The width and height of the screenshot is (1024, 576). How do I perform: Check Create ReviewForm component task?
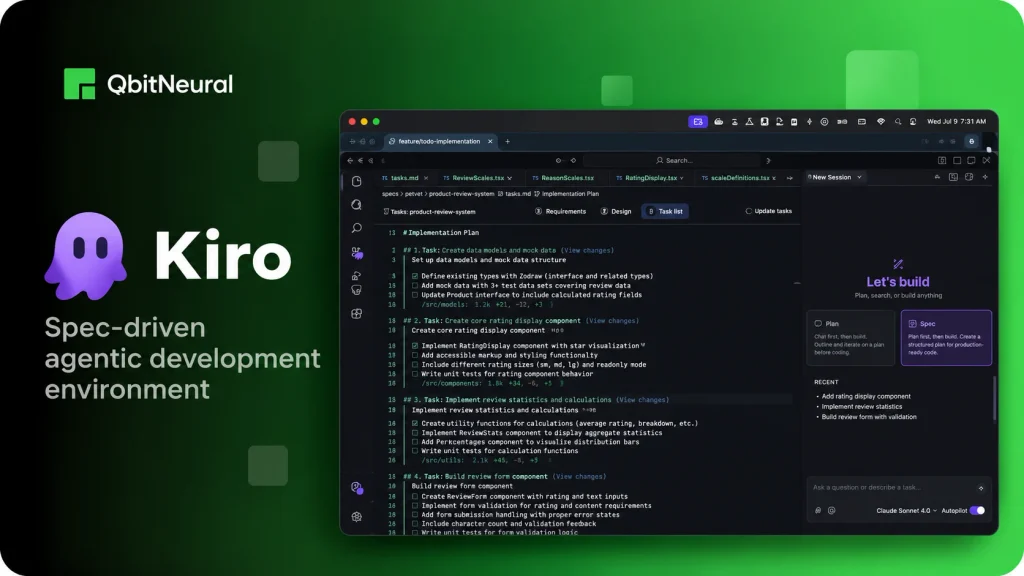pyautogui.click(x=415, y=497)
